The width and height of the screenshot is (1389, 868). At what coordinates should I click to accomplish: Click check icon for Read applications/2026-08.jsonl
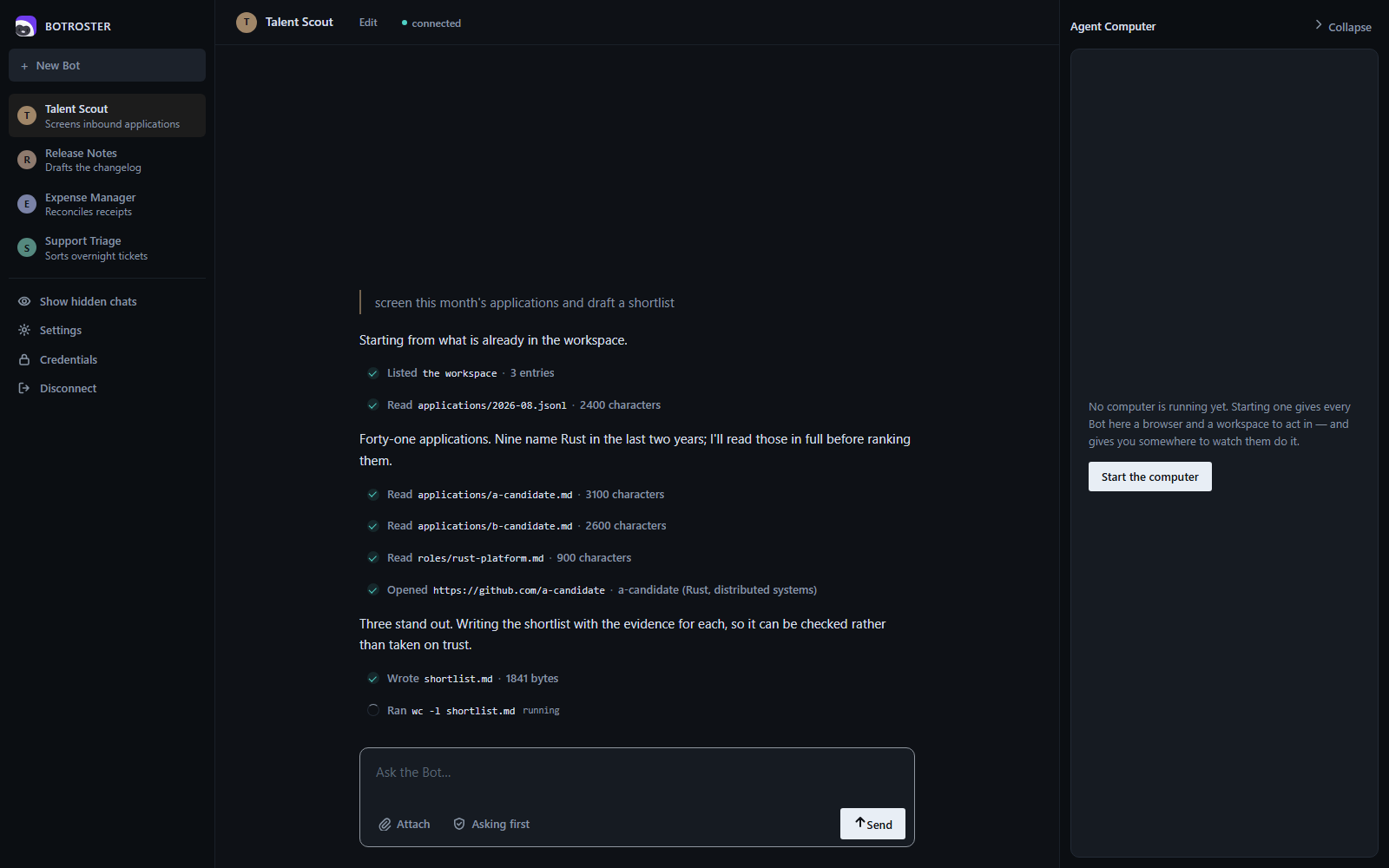(x=373, y=405)
